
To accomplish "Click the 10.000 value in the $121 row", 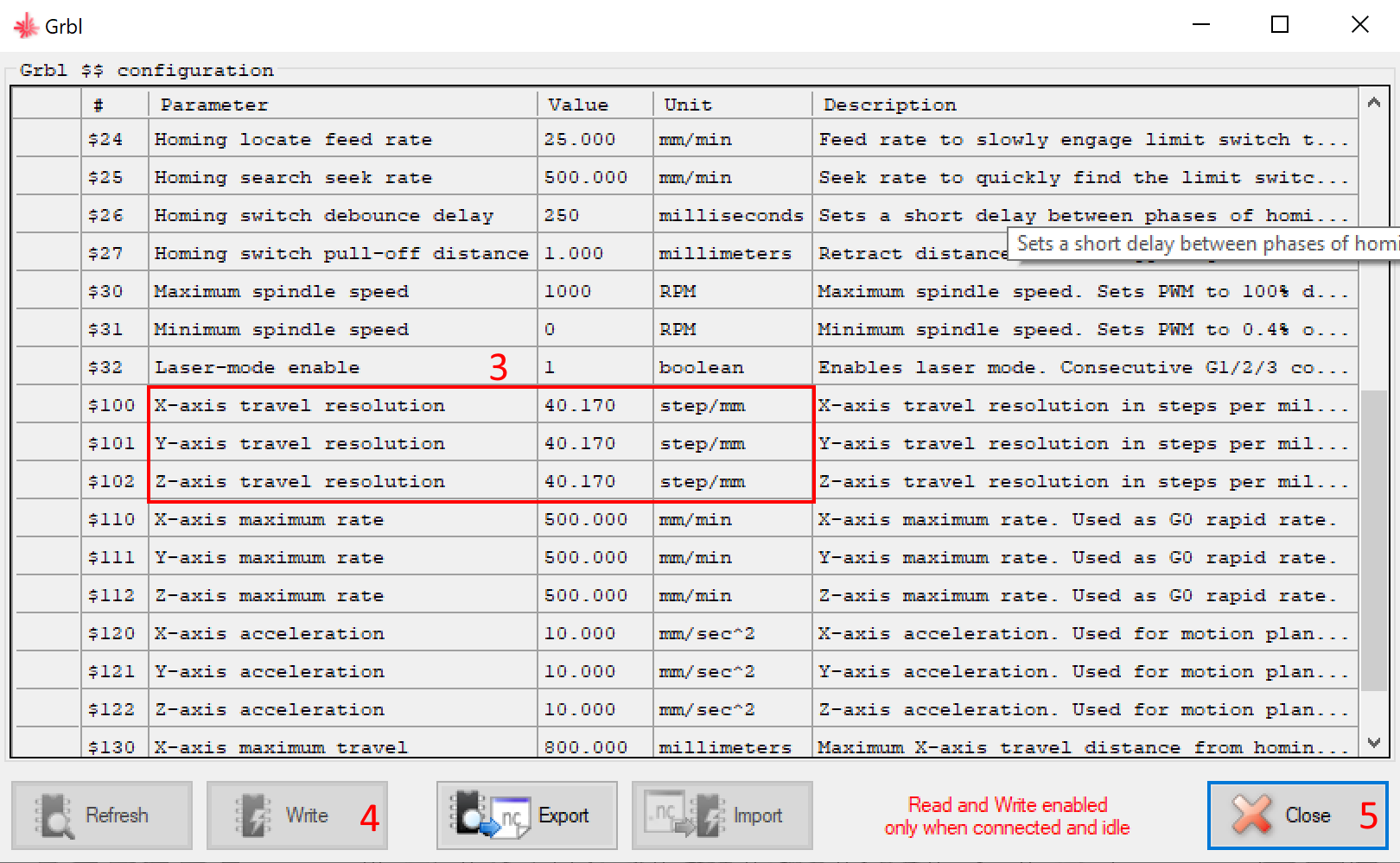I will 595,671.
